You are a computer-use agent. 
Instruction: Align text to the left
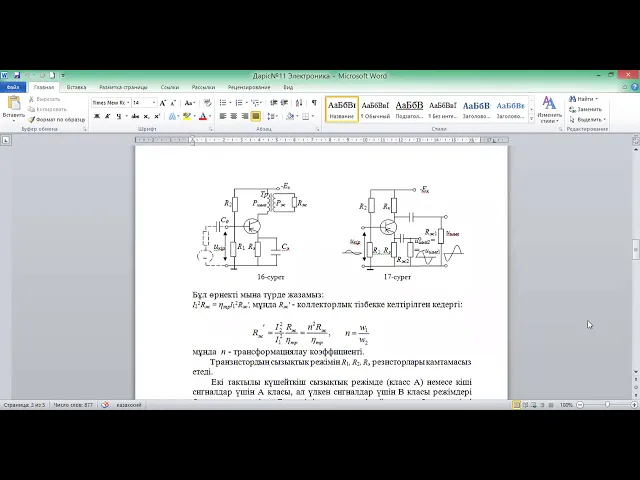click(223, 116)
